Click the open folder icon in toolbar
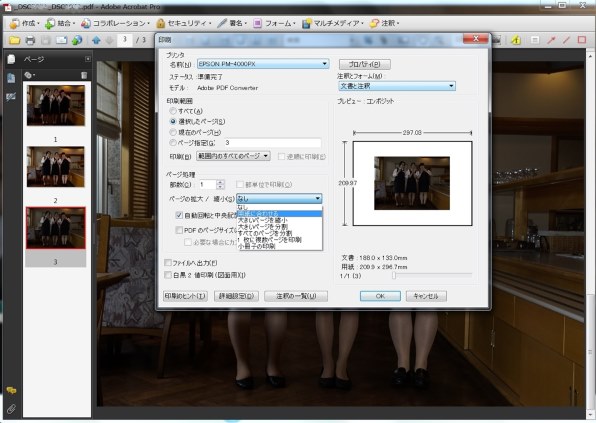Screen dimensions: 596x423 tap(14, 40)
